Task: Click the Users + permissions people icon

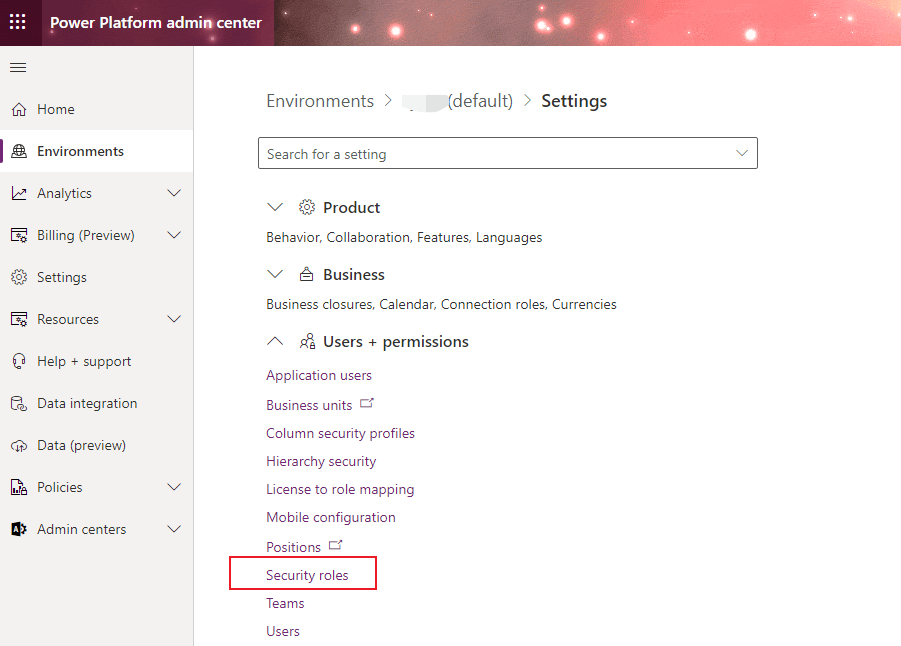Action: coord(307,341)
